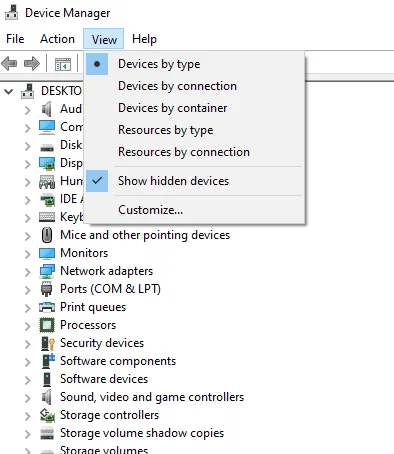
Task: Click the Disk drives icon
Action: [47, 147]
